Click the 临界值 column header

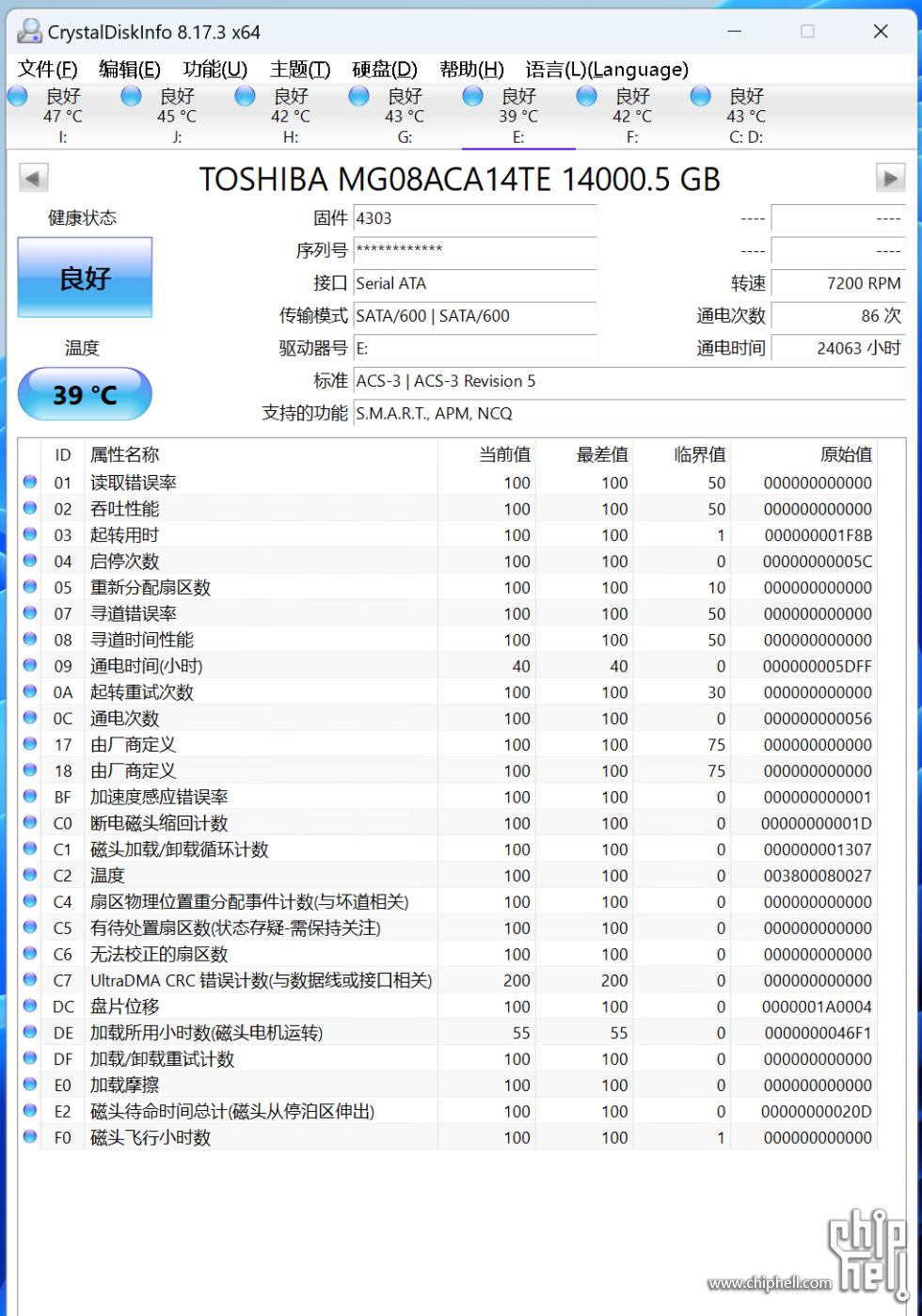point(700,455)
